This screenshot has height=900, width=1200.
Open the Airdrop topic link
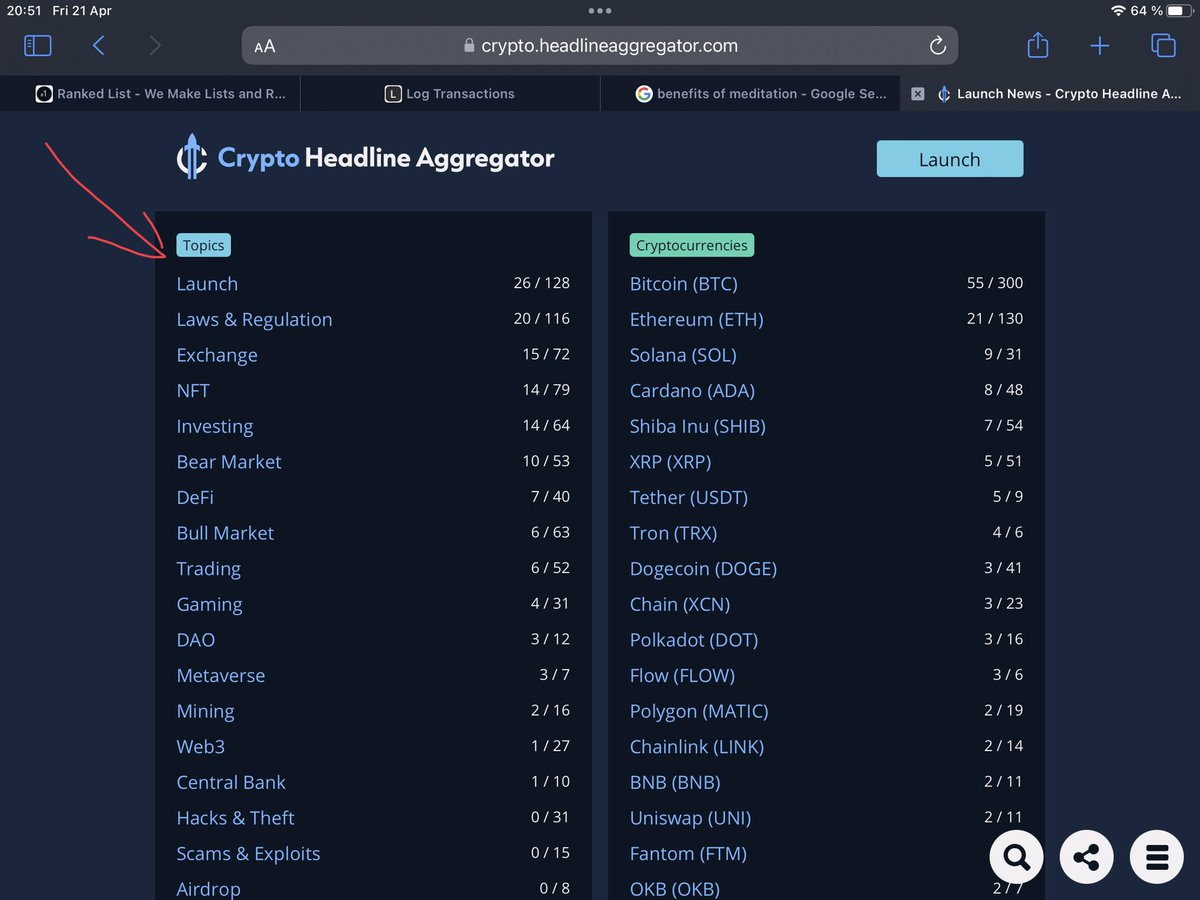[208, 889]
